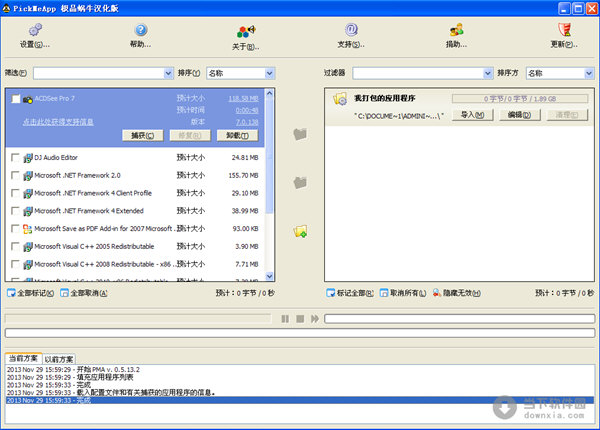
Task: Open the right 排序方 sort dropdown arrow
Action: [x=589, y=73]
